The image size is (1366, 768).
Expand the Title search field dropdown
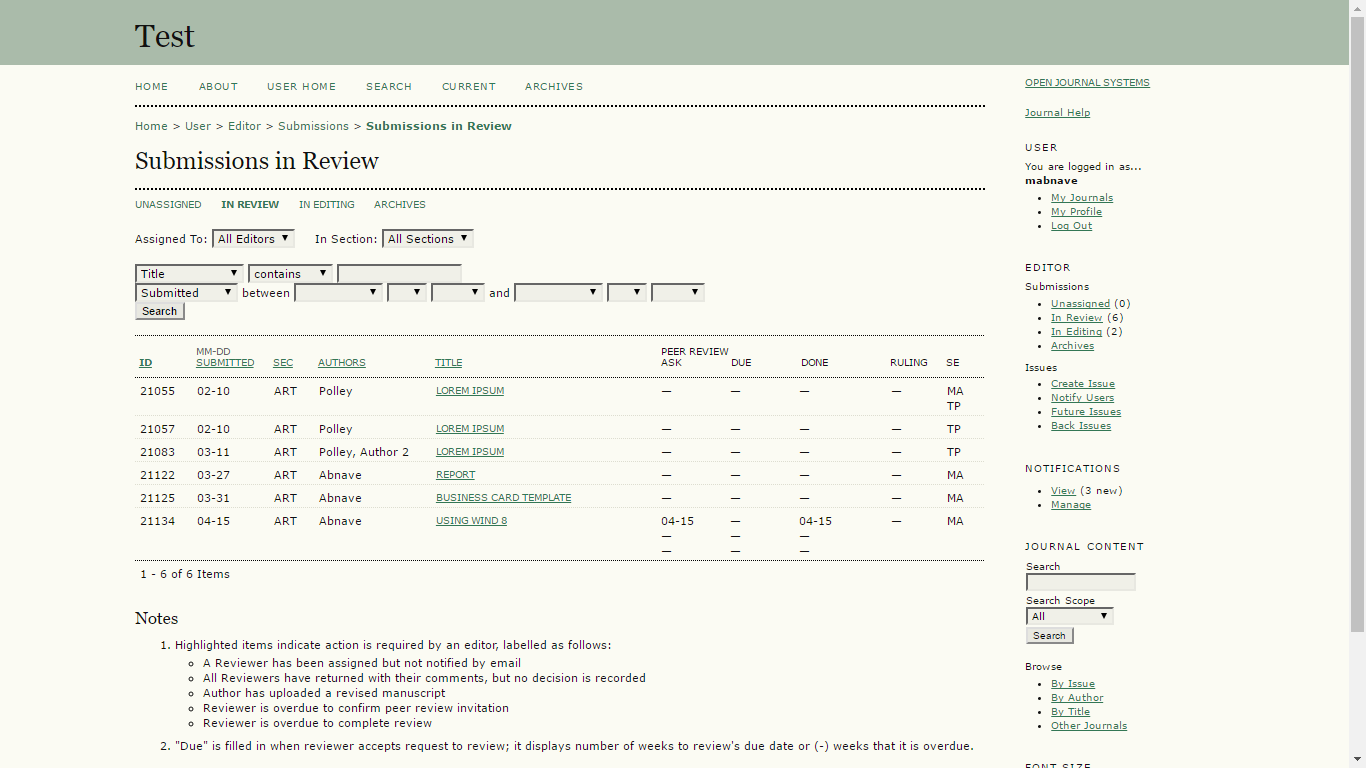[x=189, y=274]
